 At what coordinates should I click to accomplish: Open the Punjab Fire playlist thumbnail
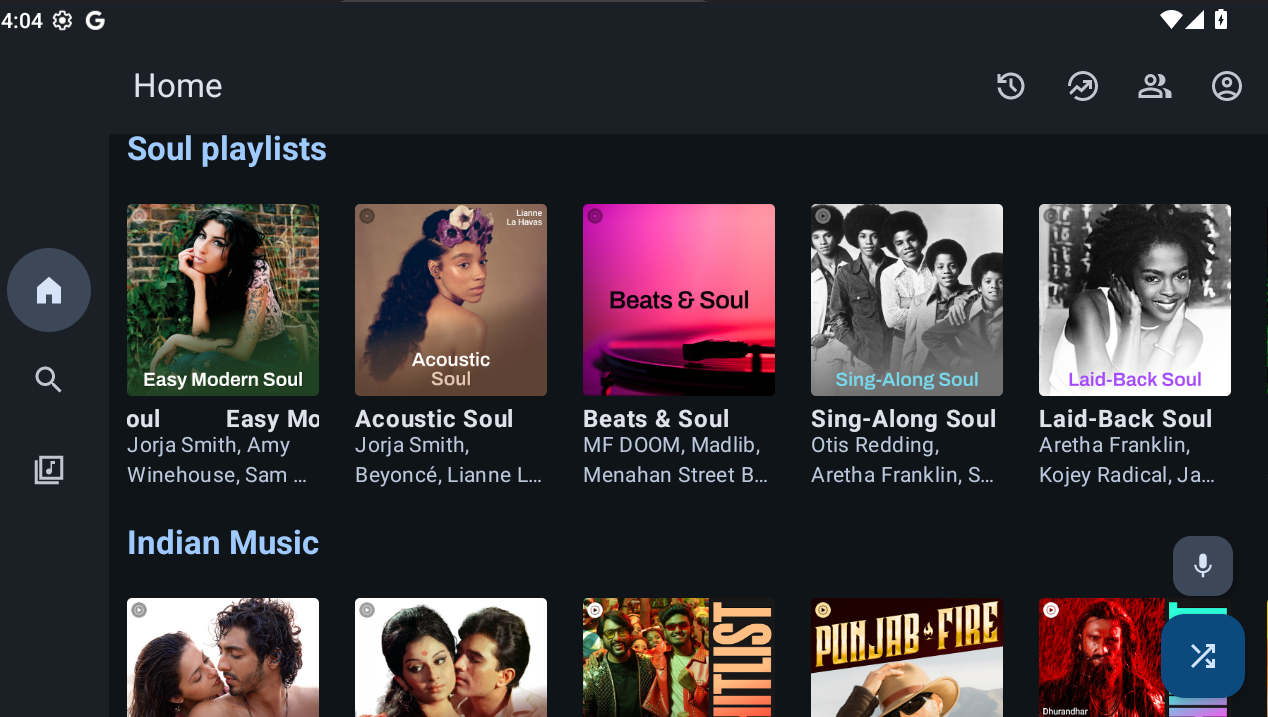907,657
